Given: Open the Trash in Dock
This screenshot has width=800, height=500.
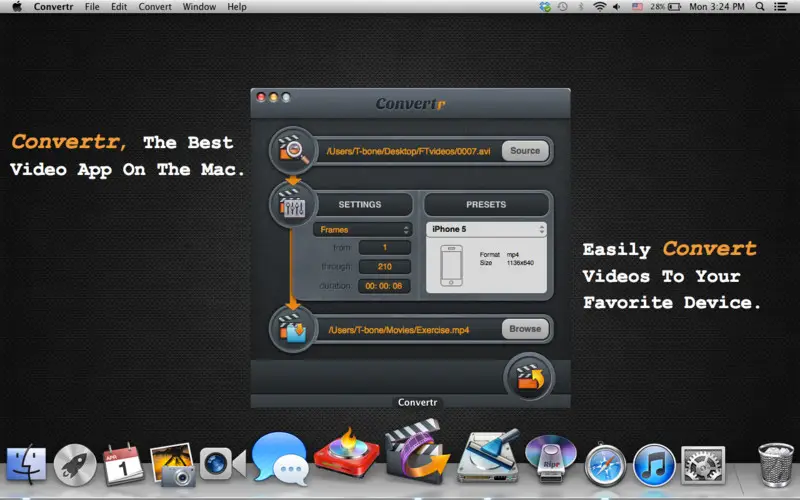Looking at the screenshot, I should (776, 464).
